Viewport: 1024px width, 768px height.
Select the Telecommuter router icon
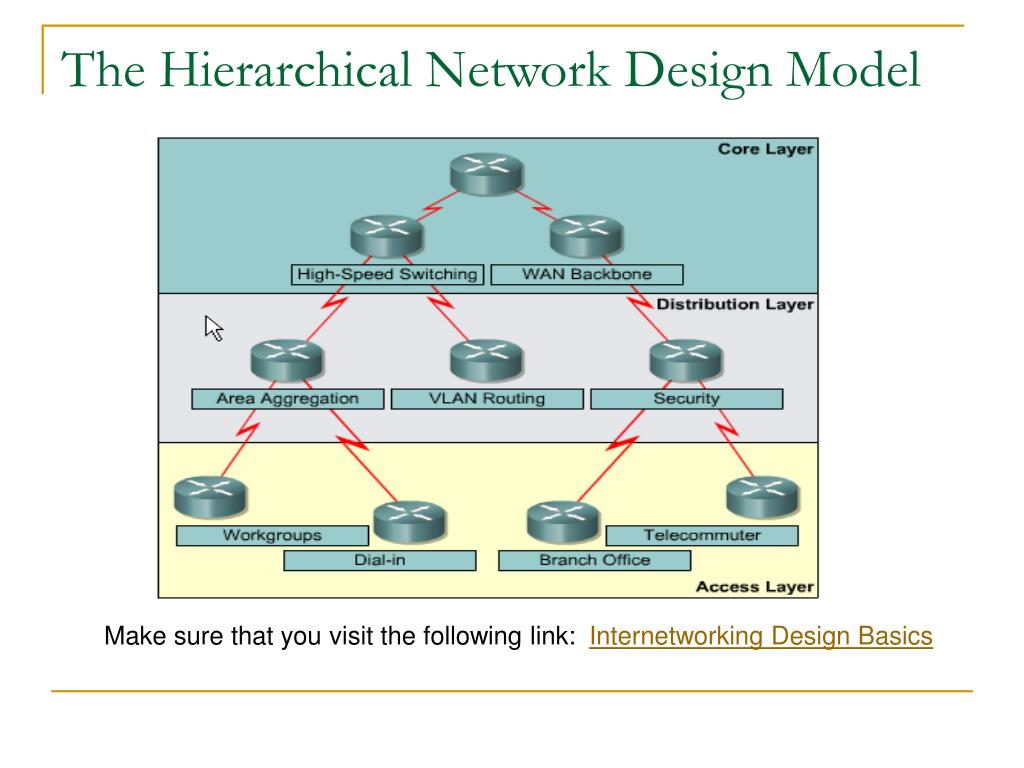(x=762, y=498)
